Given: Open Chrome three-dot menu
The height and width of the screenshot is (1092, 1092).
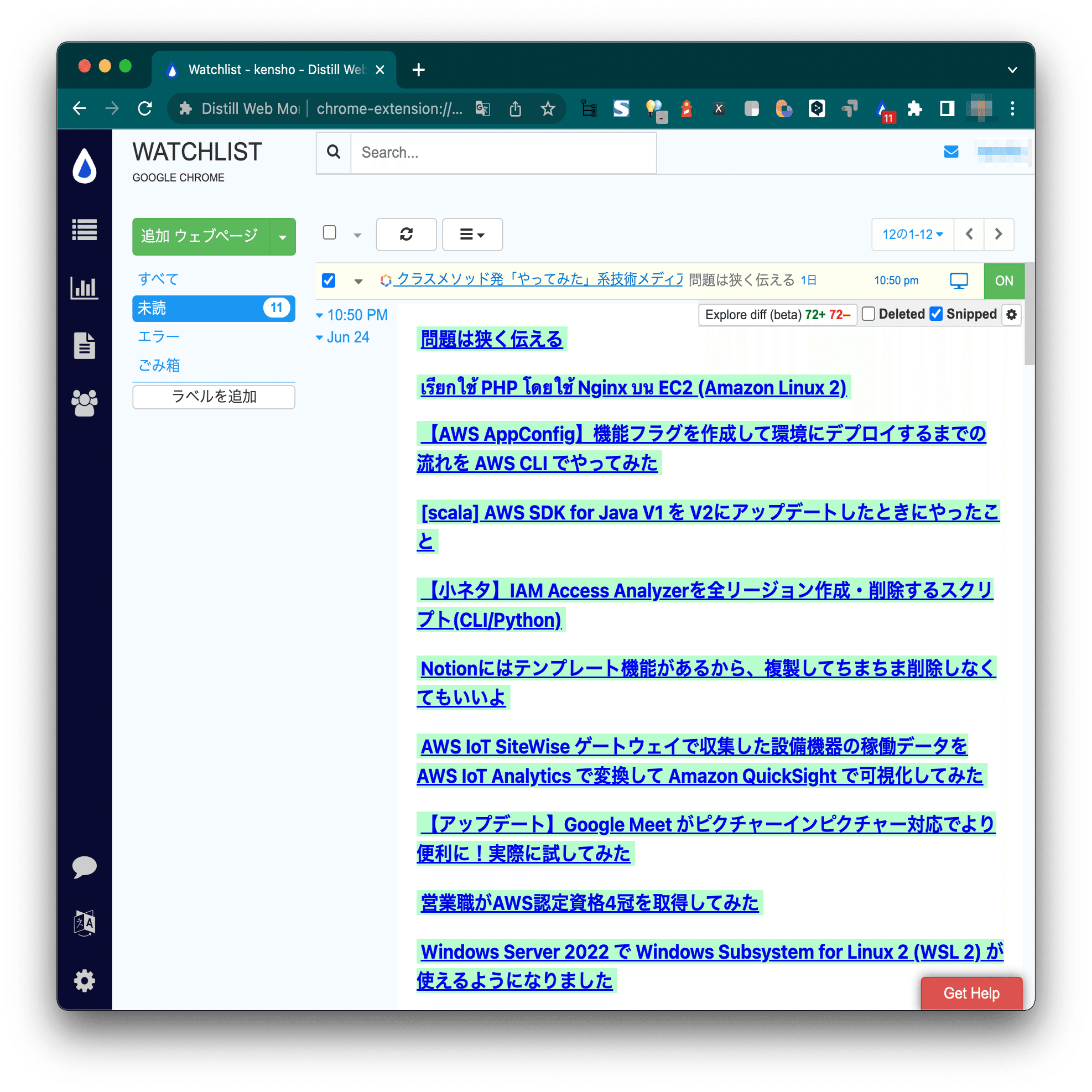Looking at the screenshot, I should click(x=1012, y=108).
